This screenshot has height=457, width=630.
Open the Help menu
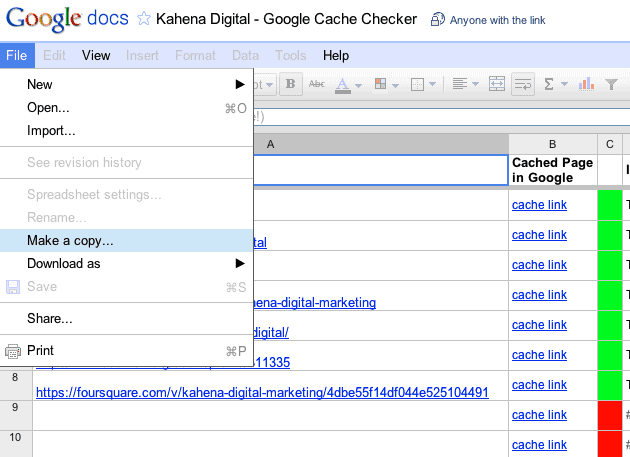(336, 55)
